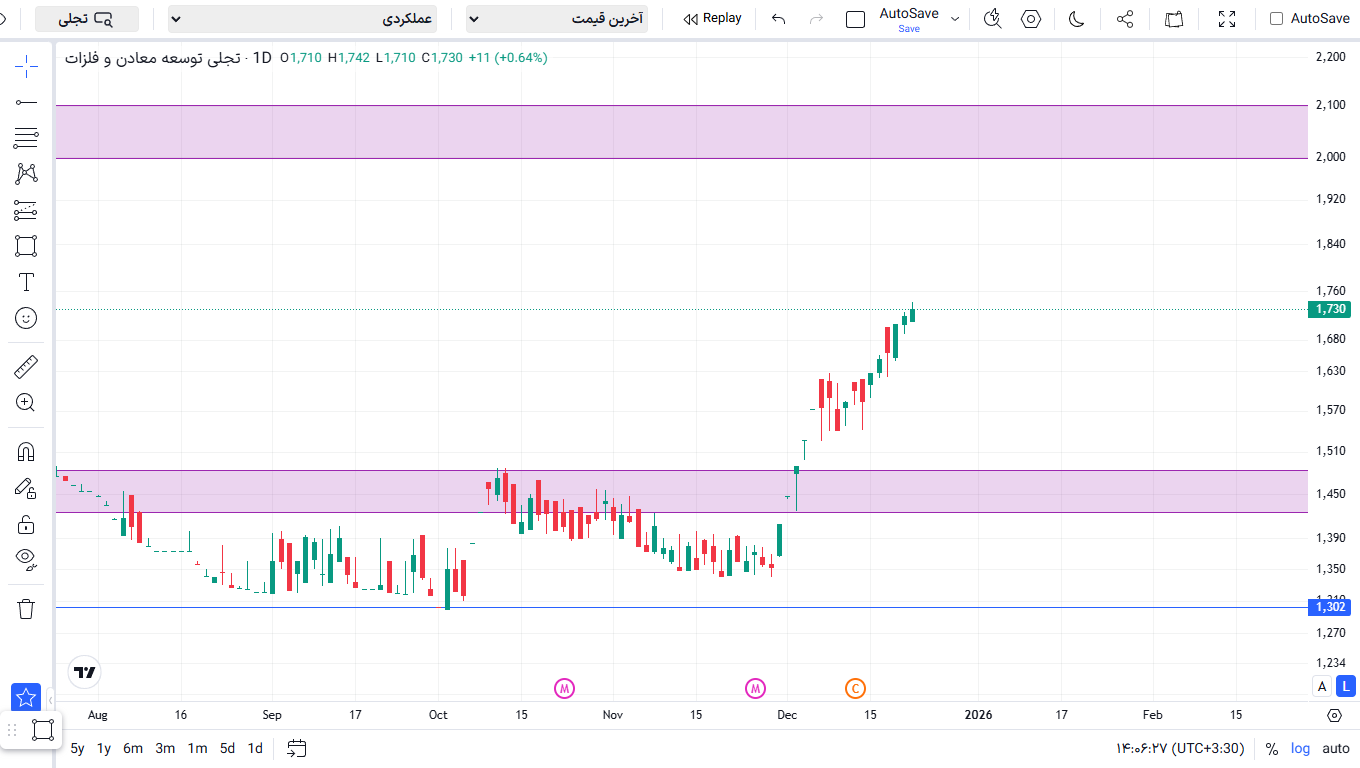Select the text annotation tool
This screenshot has height=768, width=1360.
[x=26, y=282]
